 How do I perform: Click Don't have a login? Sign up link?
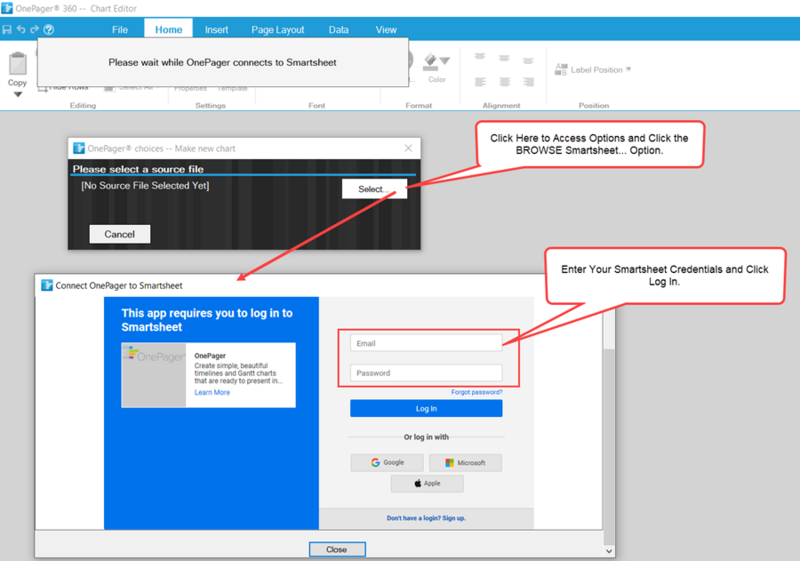[426, 518]
